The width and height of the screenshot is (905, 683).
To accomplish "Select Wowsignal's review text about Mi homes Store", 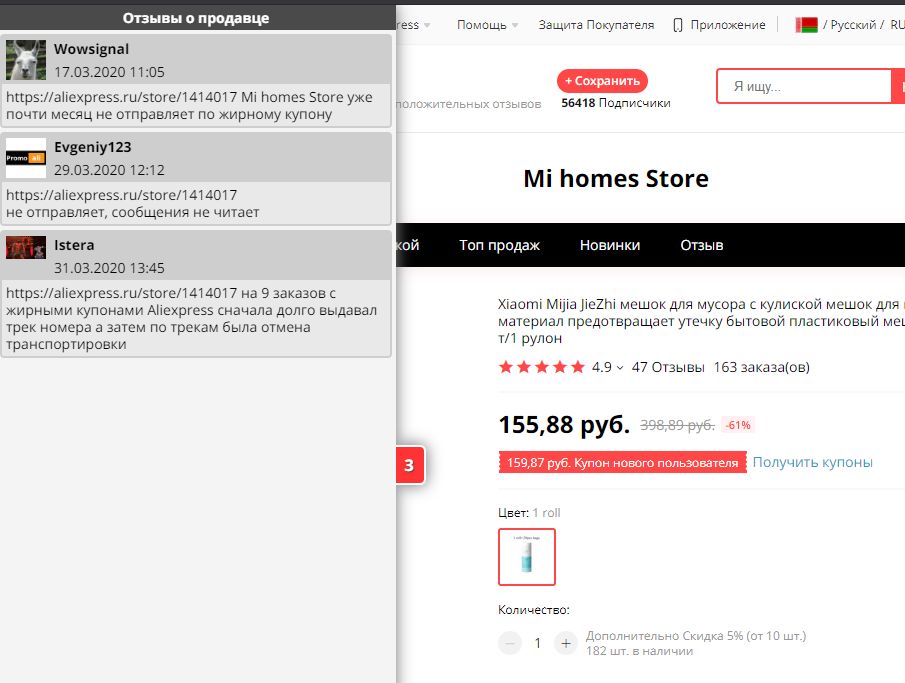I will click(189, 106).
